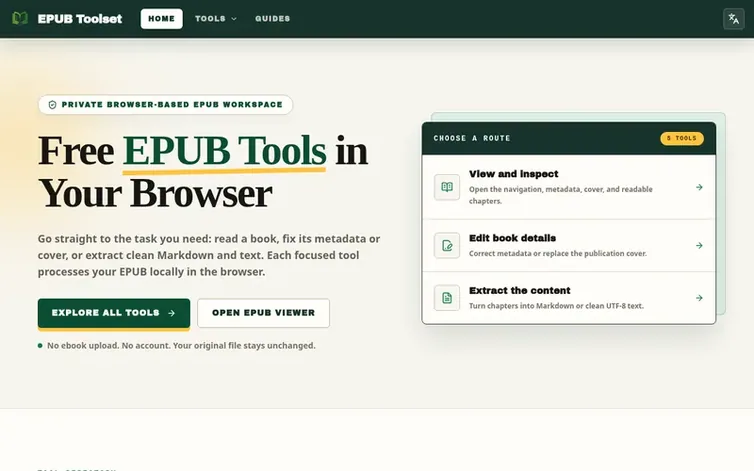This screenshot has width=754, height=471.
Task: Click the EPUB Toolset book logo icon
Action: [20, 18]
